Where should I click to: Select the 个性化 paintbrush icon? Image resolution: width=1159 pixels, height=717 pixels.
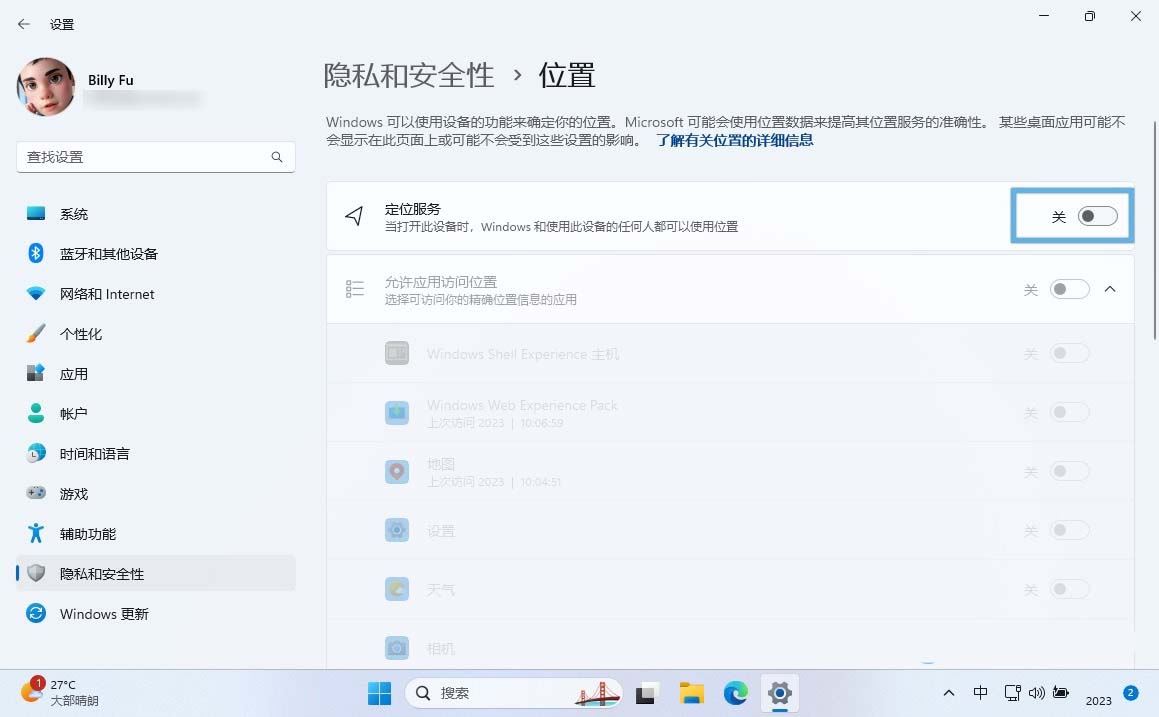[36, 334]
